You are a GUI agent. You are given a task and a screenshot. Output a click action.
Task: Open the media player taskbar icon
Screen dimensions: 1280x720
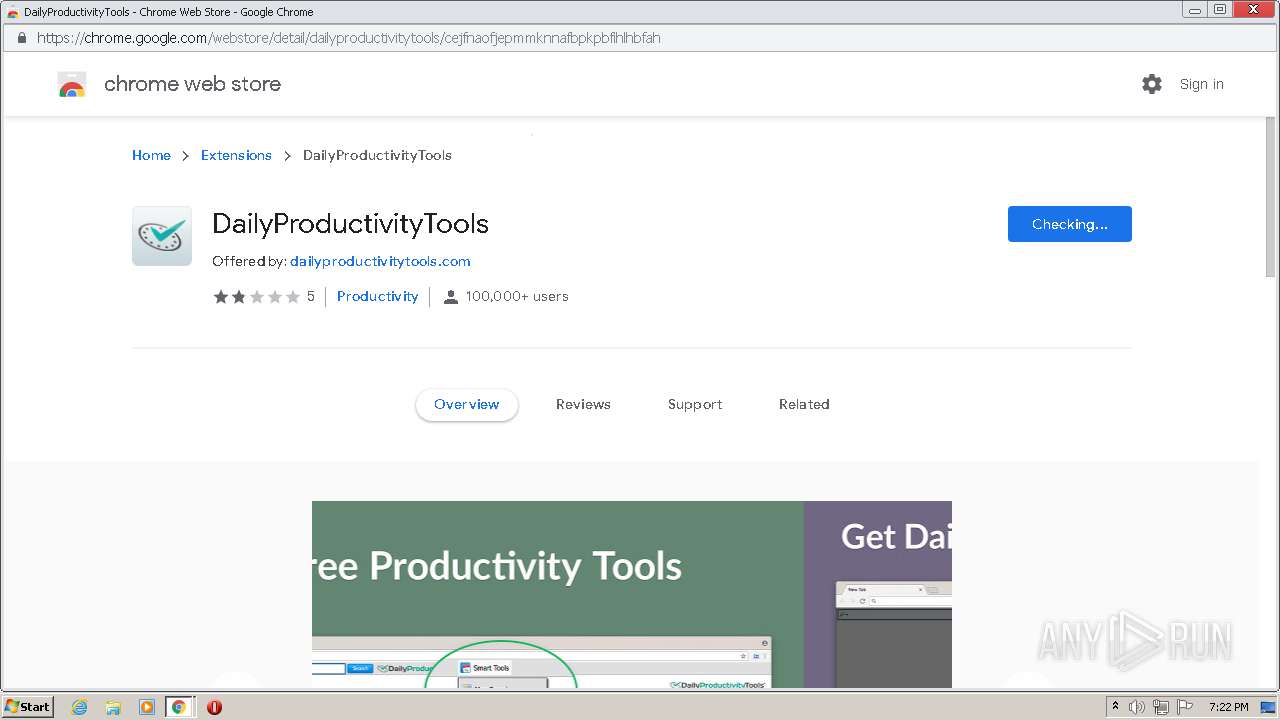pos(147,707)
